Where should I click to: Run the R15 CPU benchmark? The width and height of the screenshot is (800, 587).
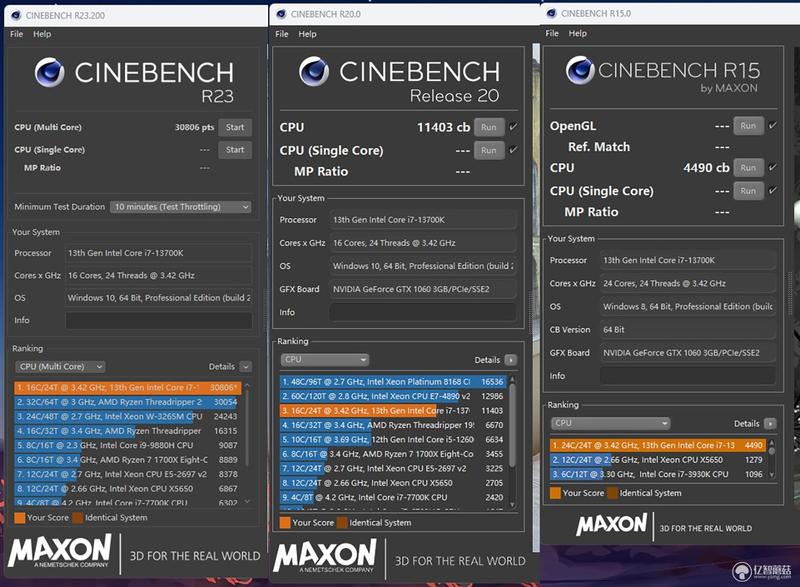(748, 168)
